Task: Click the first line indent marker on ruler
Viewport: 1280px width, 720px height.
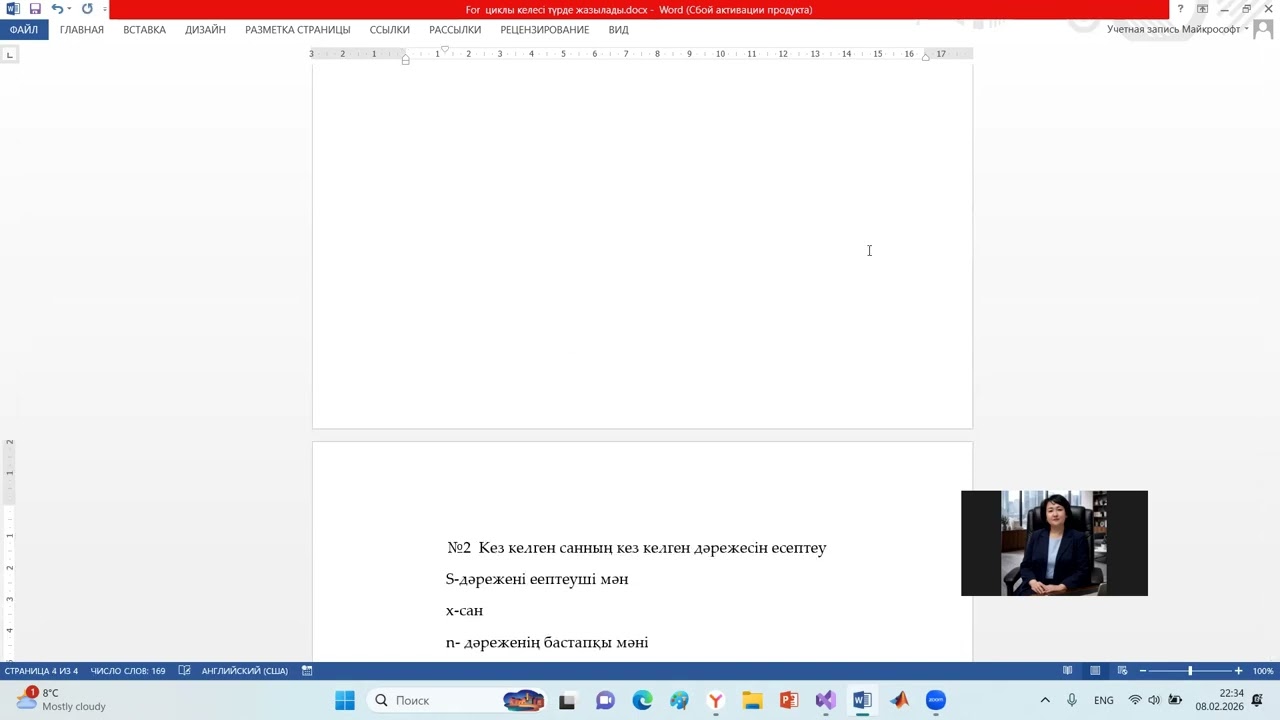Action: pyautogui.click(x=445, y=49)
